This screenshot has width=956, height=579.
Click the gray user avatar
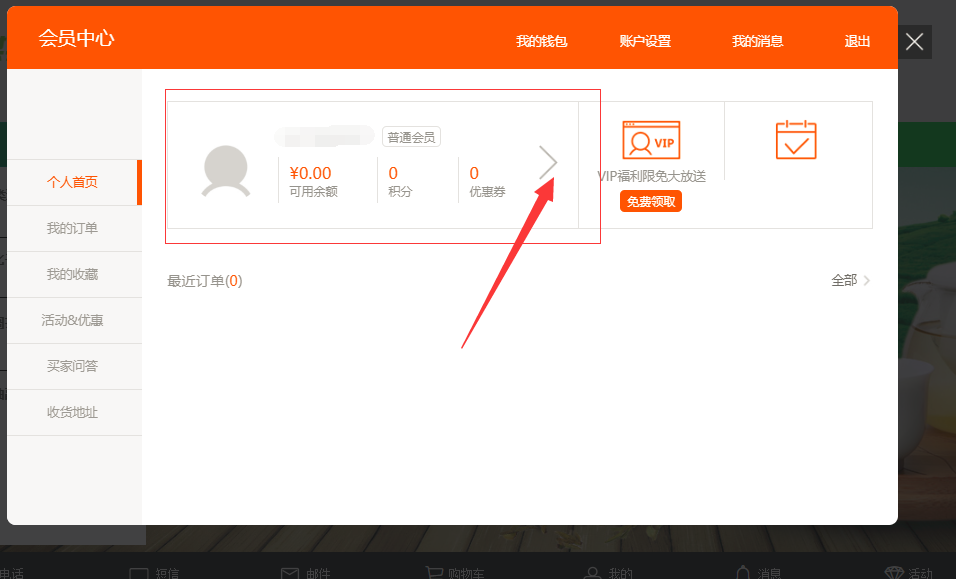pyautogui.click(x=226, y=170)
